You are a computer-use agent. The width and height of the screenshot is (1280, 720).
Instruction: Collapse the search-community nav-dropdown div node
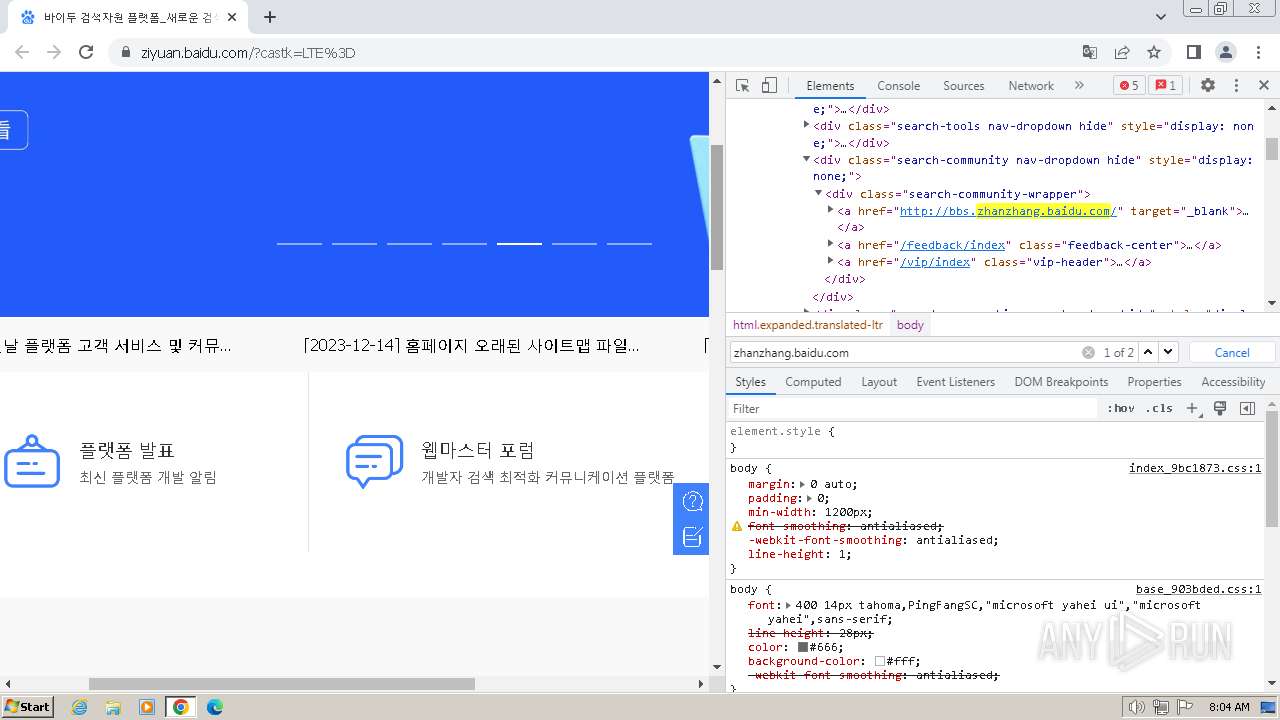click(x=806, y=159)
